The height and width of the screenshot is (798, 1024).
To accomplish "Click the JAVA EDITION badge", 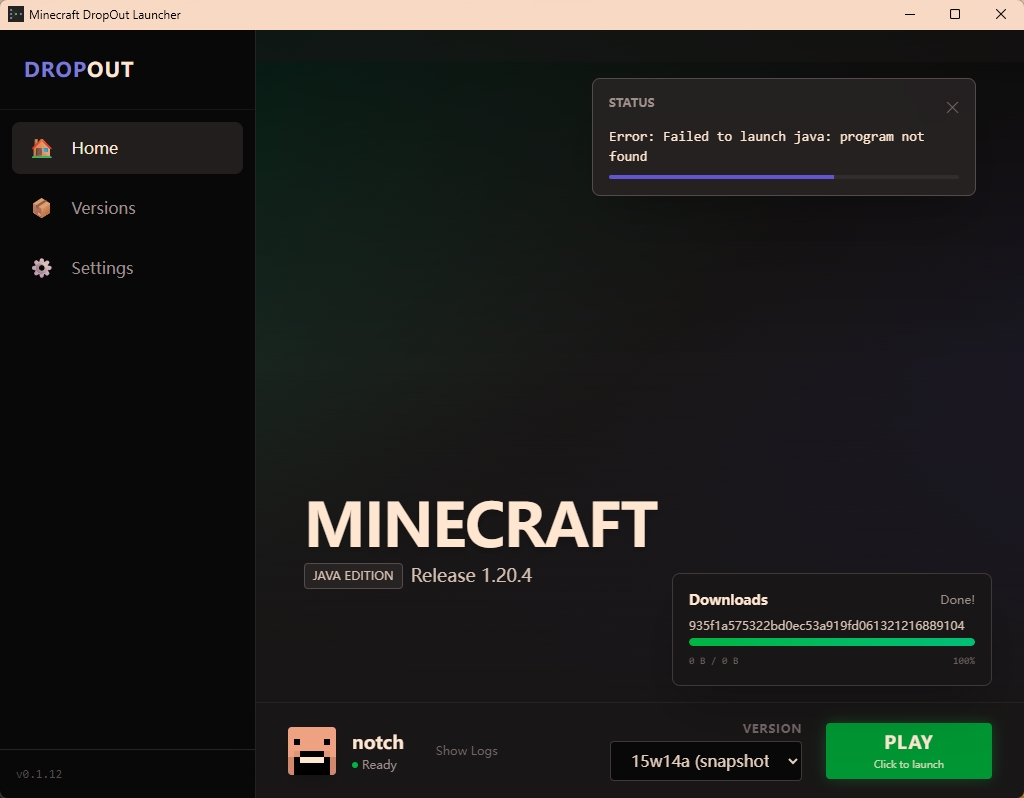I will coord(353,576).
